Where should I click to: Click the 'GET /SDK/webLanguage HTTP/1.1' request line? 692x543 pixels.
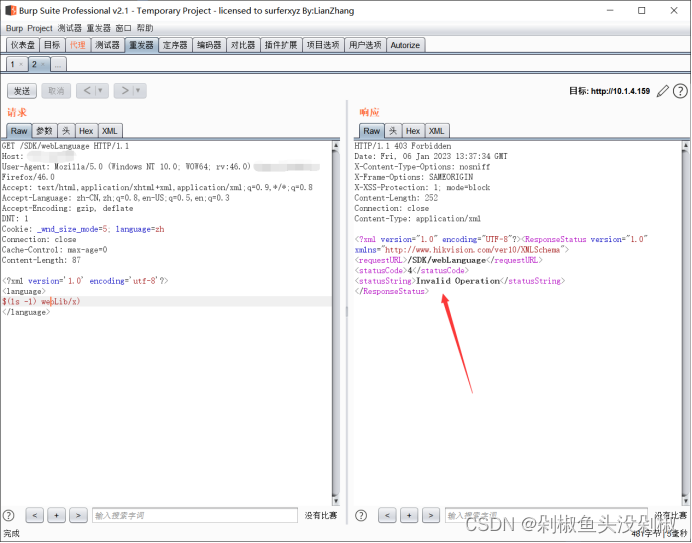point(65,146)
